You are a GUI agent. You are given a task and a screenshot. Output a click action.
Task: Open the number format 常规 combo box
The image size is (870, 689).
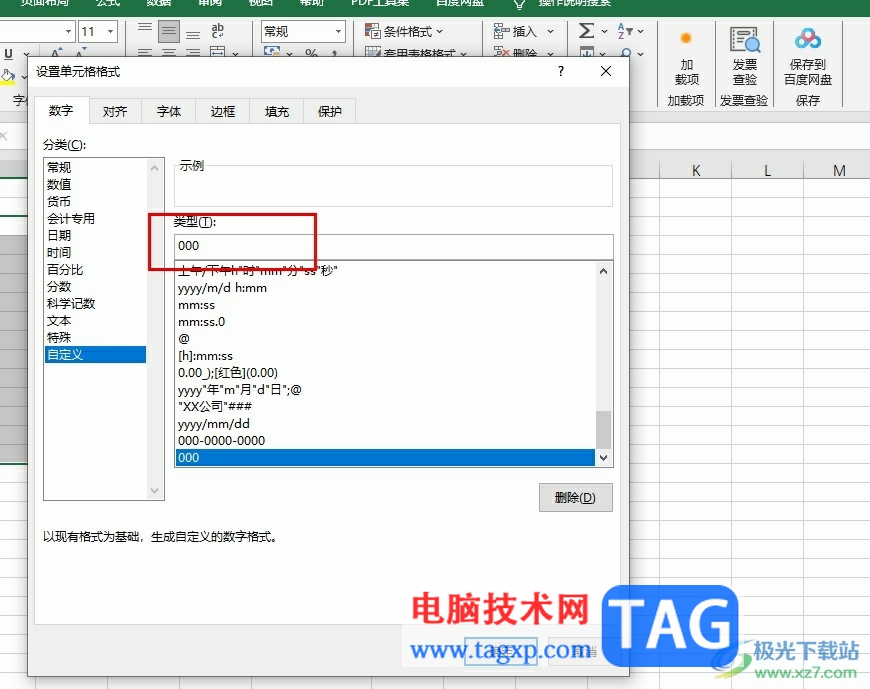pos(303,32)
